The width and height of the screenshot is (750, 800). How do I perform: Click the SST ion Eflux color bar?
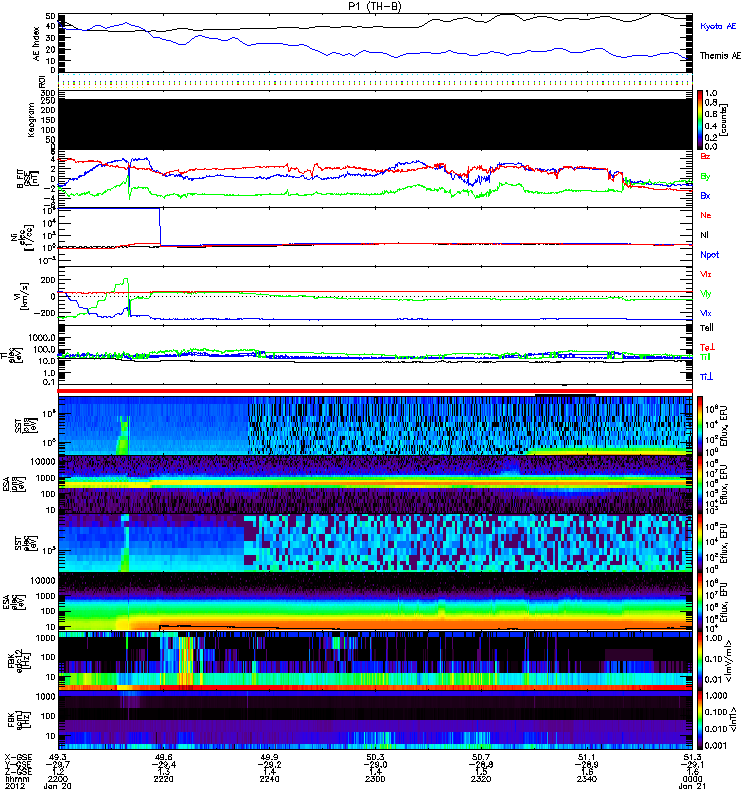click(700, 426)
